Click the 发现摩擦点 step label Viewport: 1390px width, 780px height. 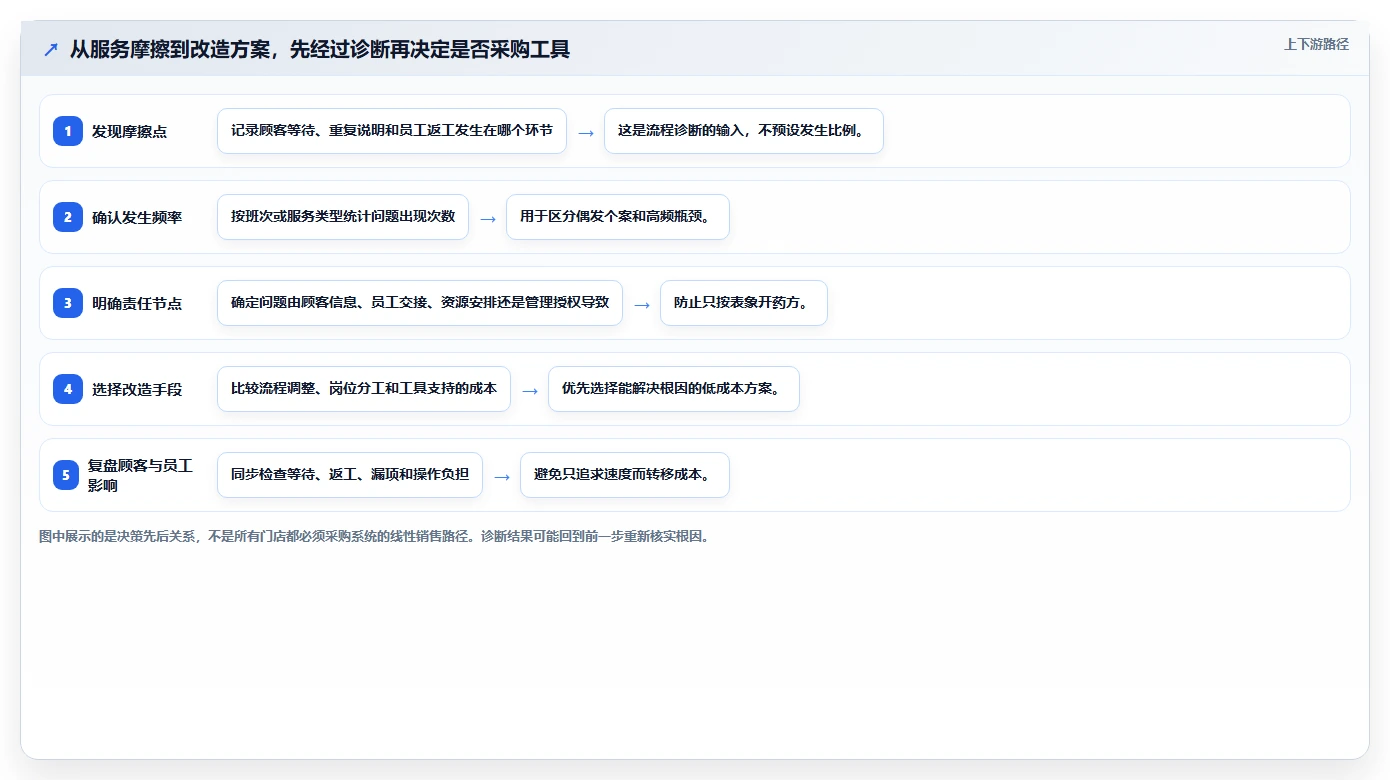coord(129,131)
